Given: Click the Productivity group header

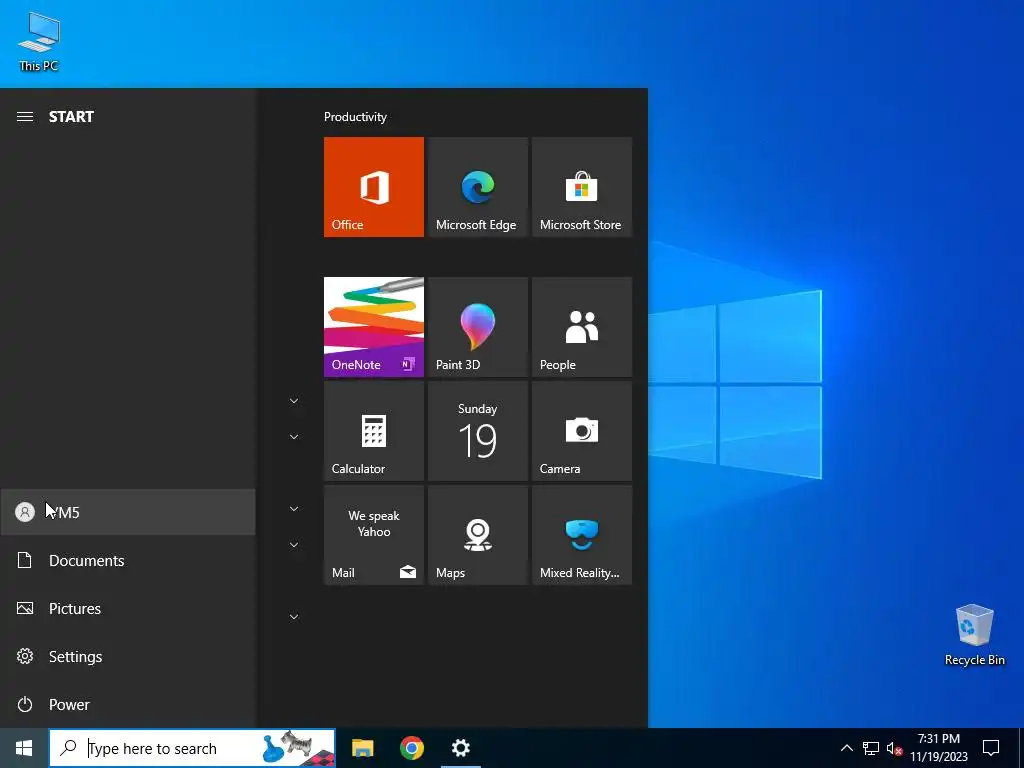Looking at the screenshot, I should coord(355,117).
